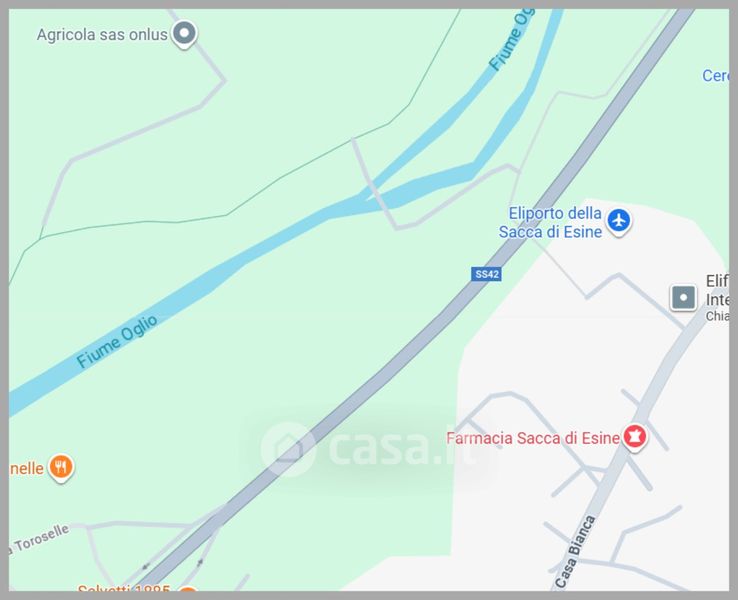Click the Casa Bianca street name
Viewport: 738px width, 600px height.
pyautogui.click(x=575, y=552)
